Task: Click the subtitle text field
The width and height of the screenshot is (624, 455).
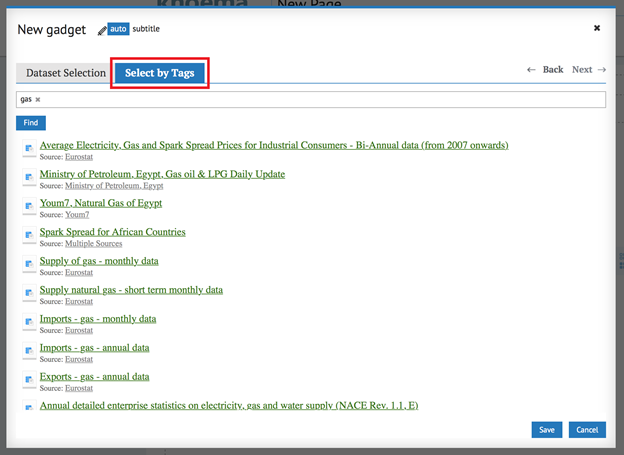Action: 146,29
